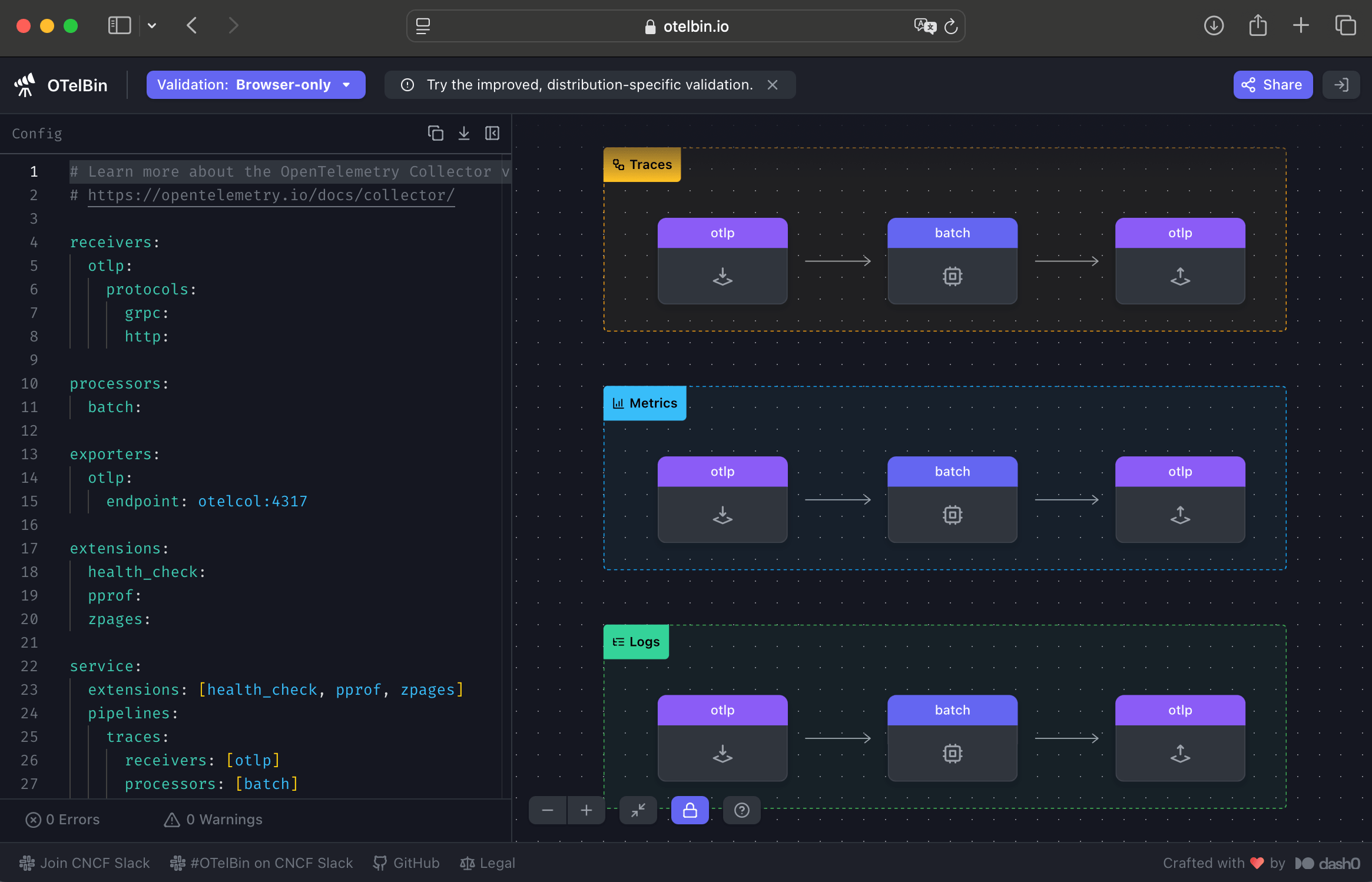
Task: Click the 0 Warnings status indicator
Action: click(x=213, y=820)
